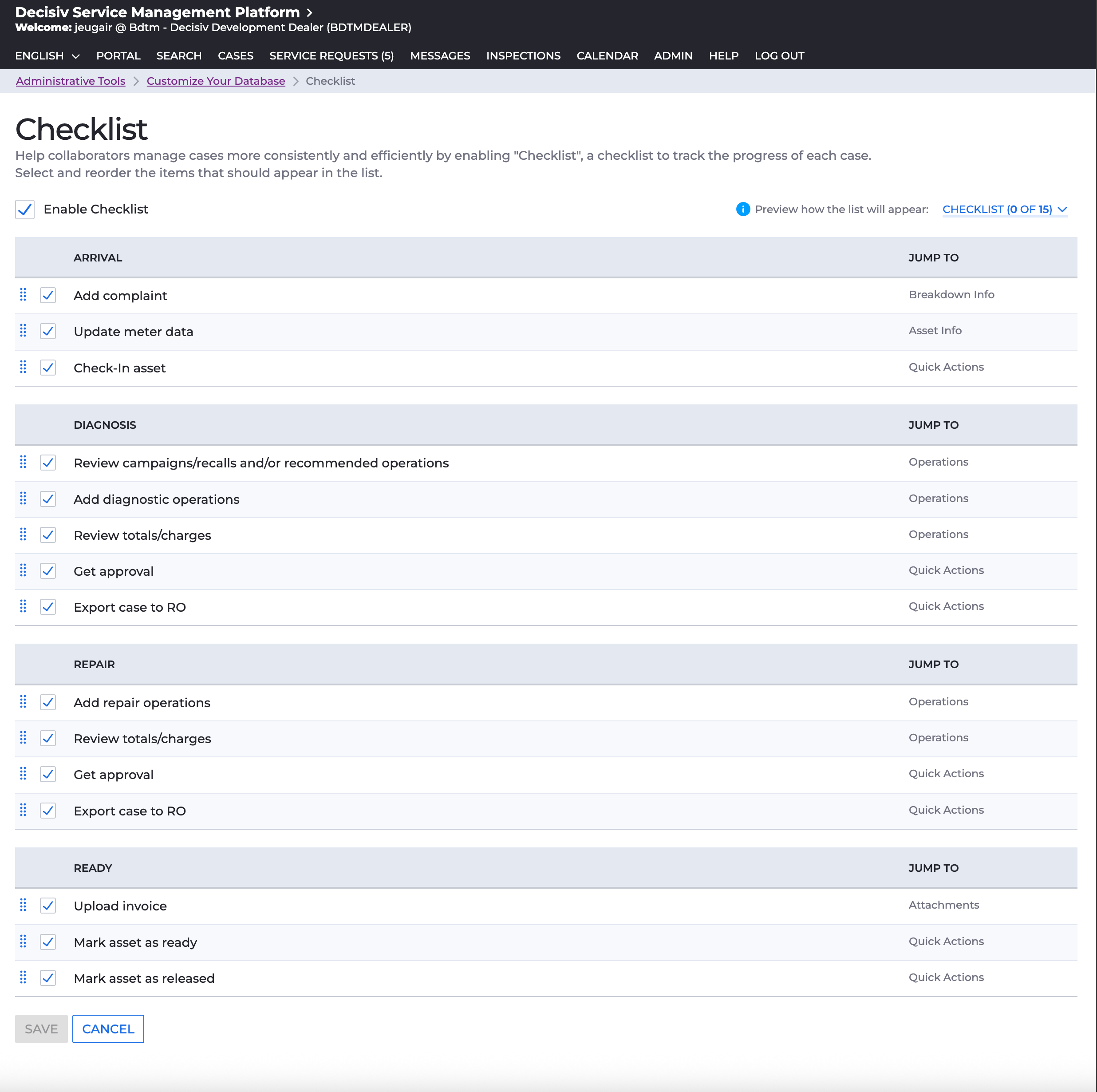Click drag handle for Upload invoice row
This screenshot has width=1097, height=1092.
23,905
